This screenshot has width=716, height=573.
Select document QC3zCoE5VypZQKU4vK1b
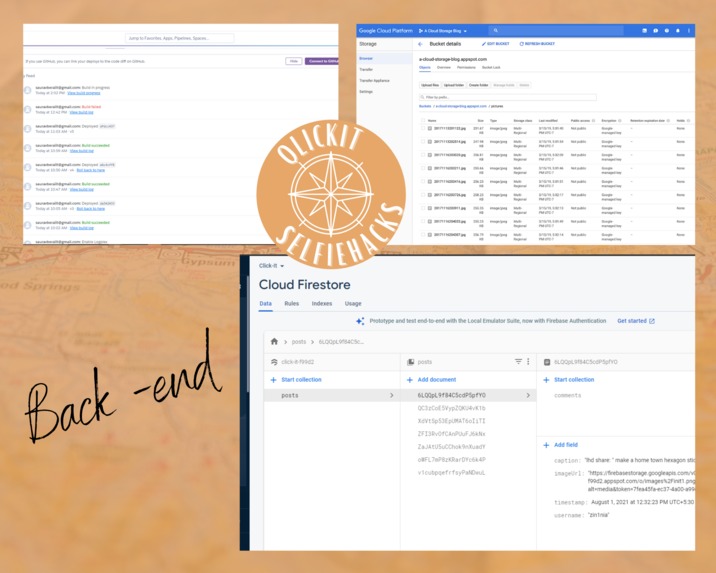[451, 408]
